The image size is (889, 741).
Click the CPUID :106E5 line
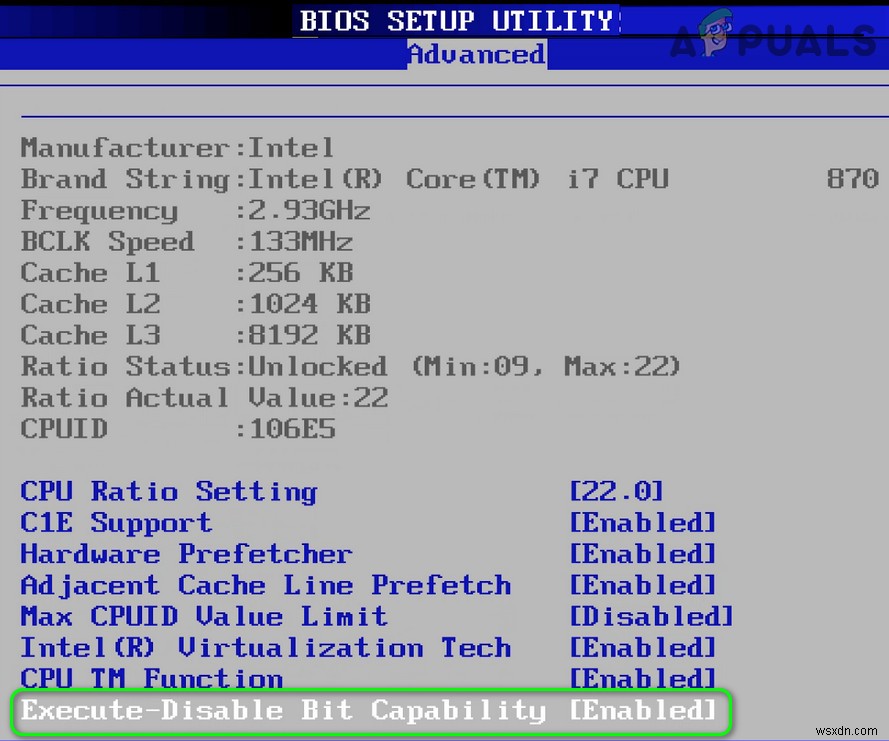pos(178,429)
